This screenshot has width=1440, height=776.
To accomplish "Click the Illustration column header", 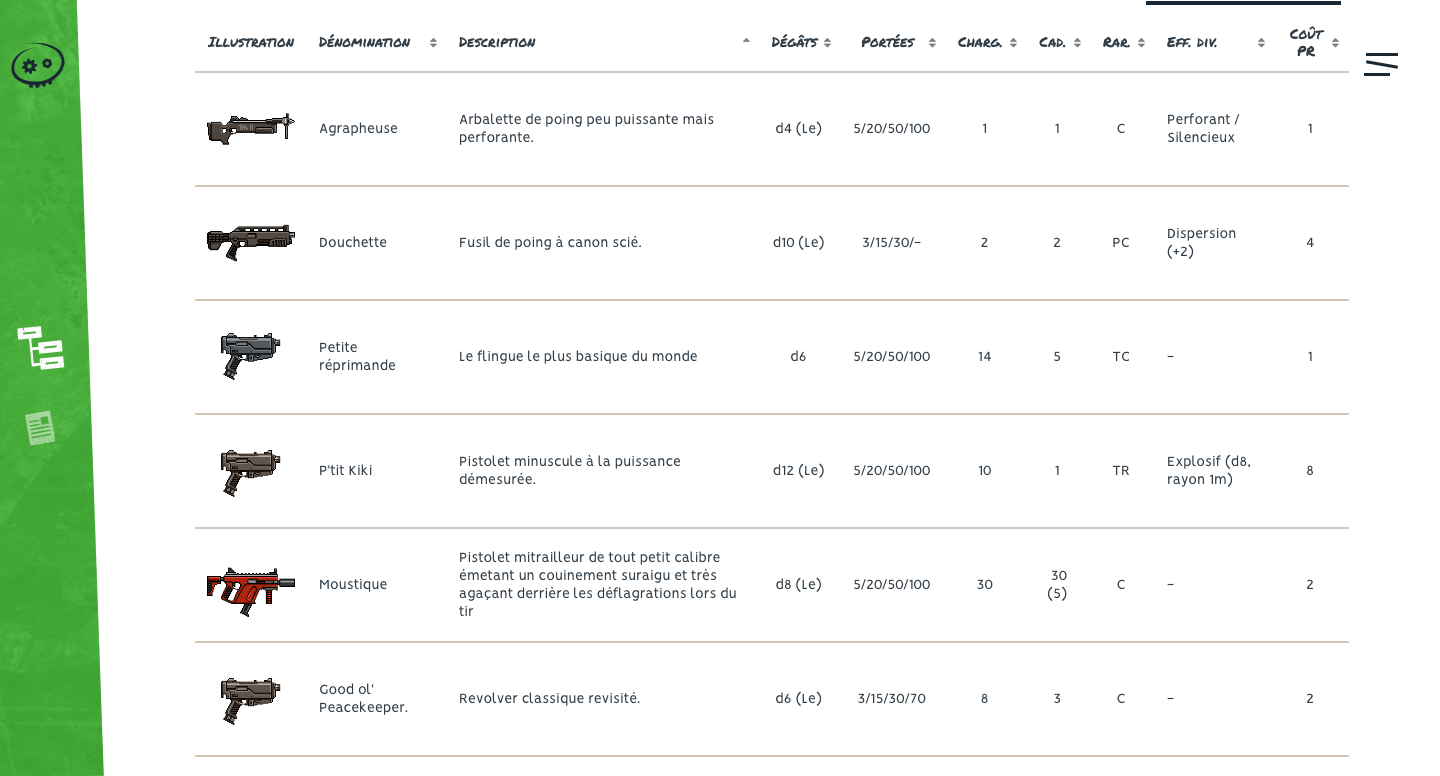I will pyautogui.click(x=251, y=42).
